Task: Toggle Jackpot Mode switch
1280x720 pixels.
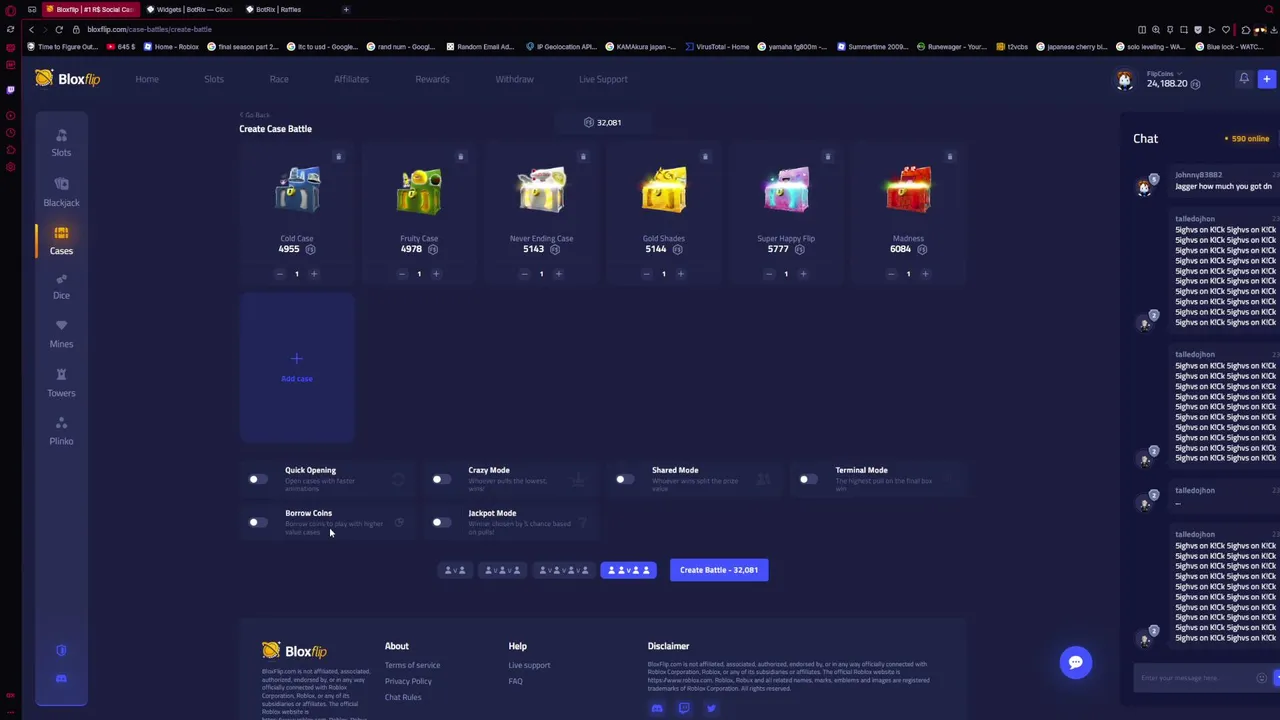Action: (x=441, y=522)
